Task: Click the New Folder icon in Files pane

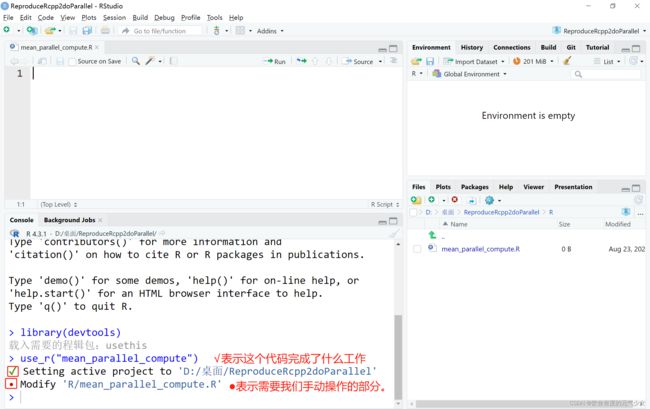Action: (x=416, y=200)
